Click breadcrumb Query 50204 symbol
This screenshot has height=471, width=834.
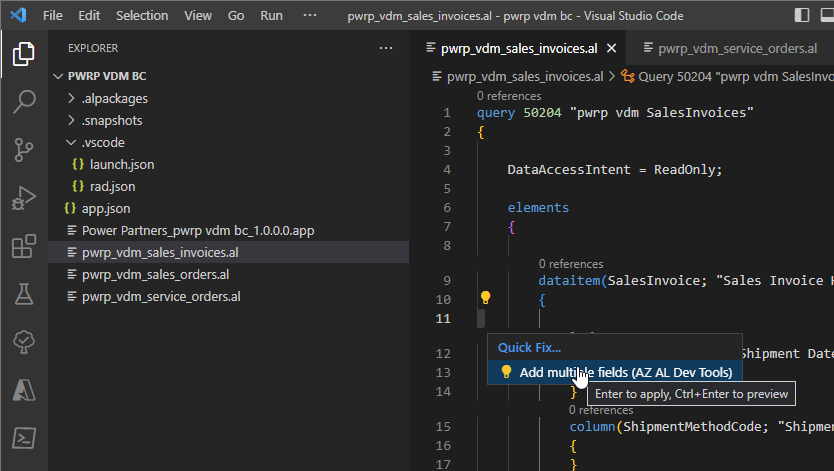pos(727,77)
